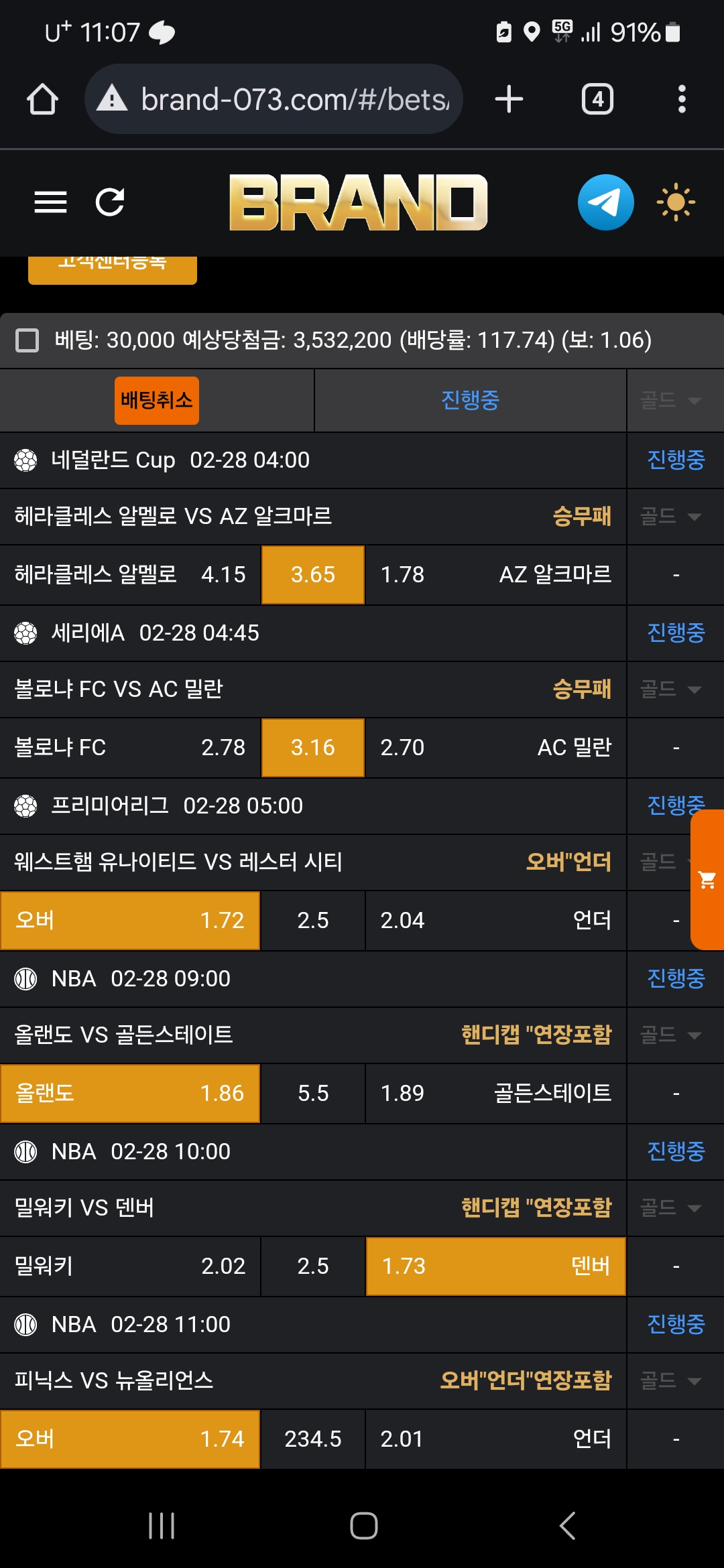
Task: Tap the browser home icon
Action: (42, 99)
